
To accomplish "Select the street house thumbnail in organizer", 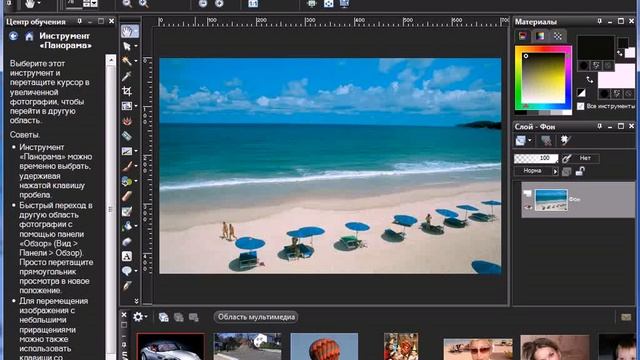I will [x=247, y=347].
